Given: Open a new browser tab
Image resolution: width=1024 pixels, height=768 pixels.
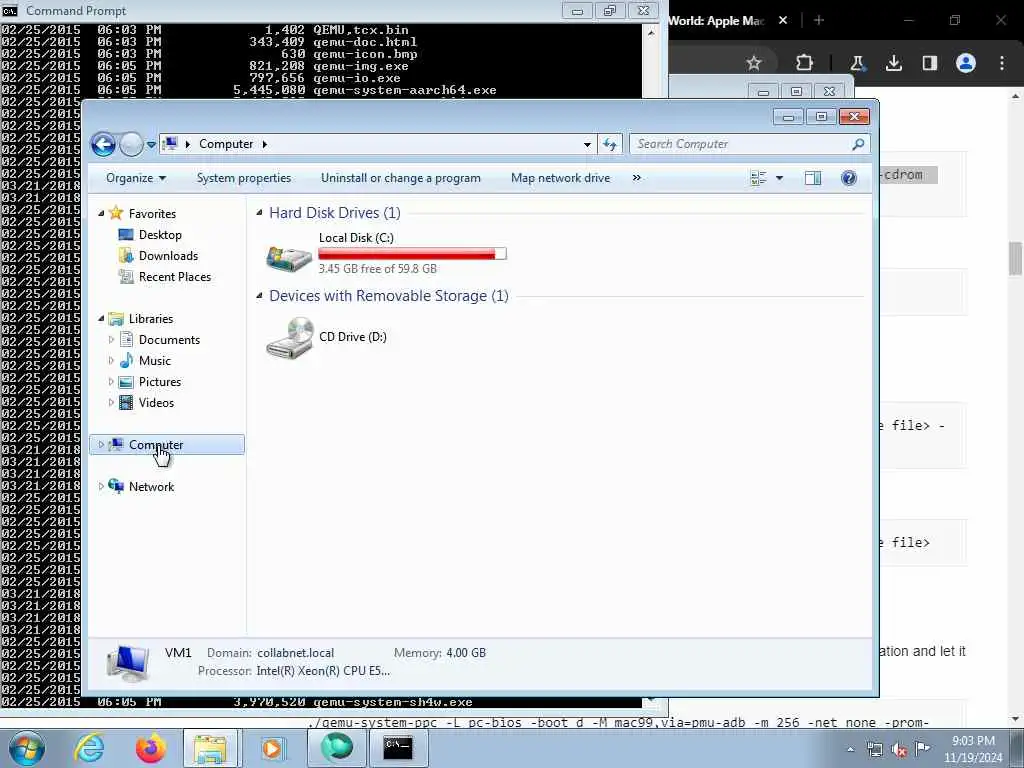Looking at the screenshot, I should point(819,20).
